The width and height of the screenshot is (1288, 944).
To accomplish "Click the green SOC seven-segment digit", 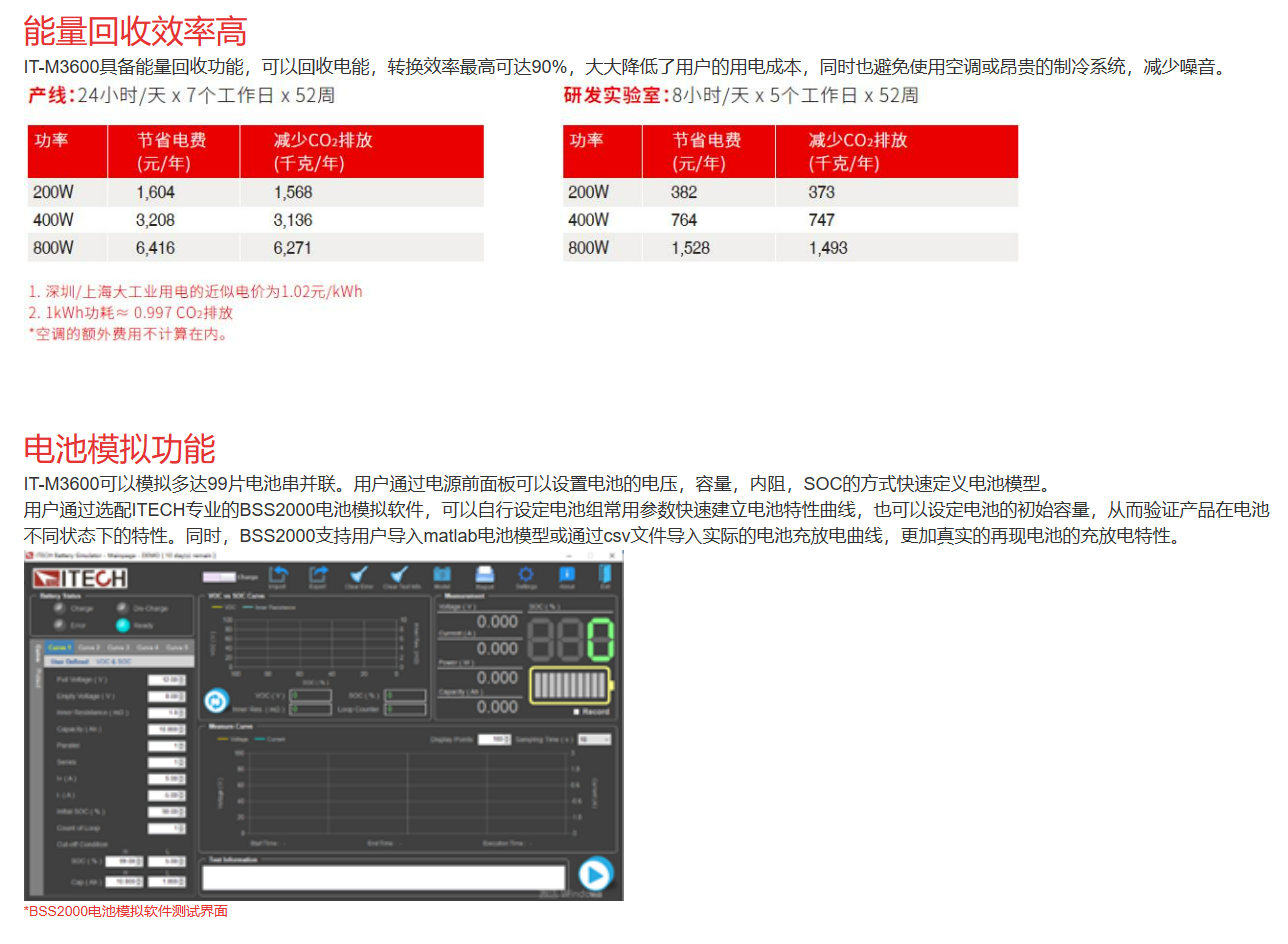I will 601,640.
